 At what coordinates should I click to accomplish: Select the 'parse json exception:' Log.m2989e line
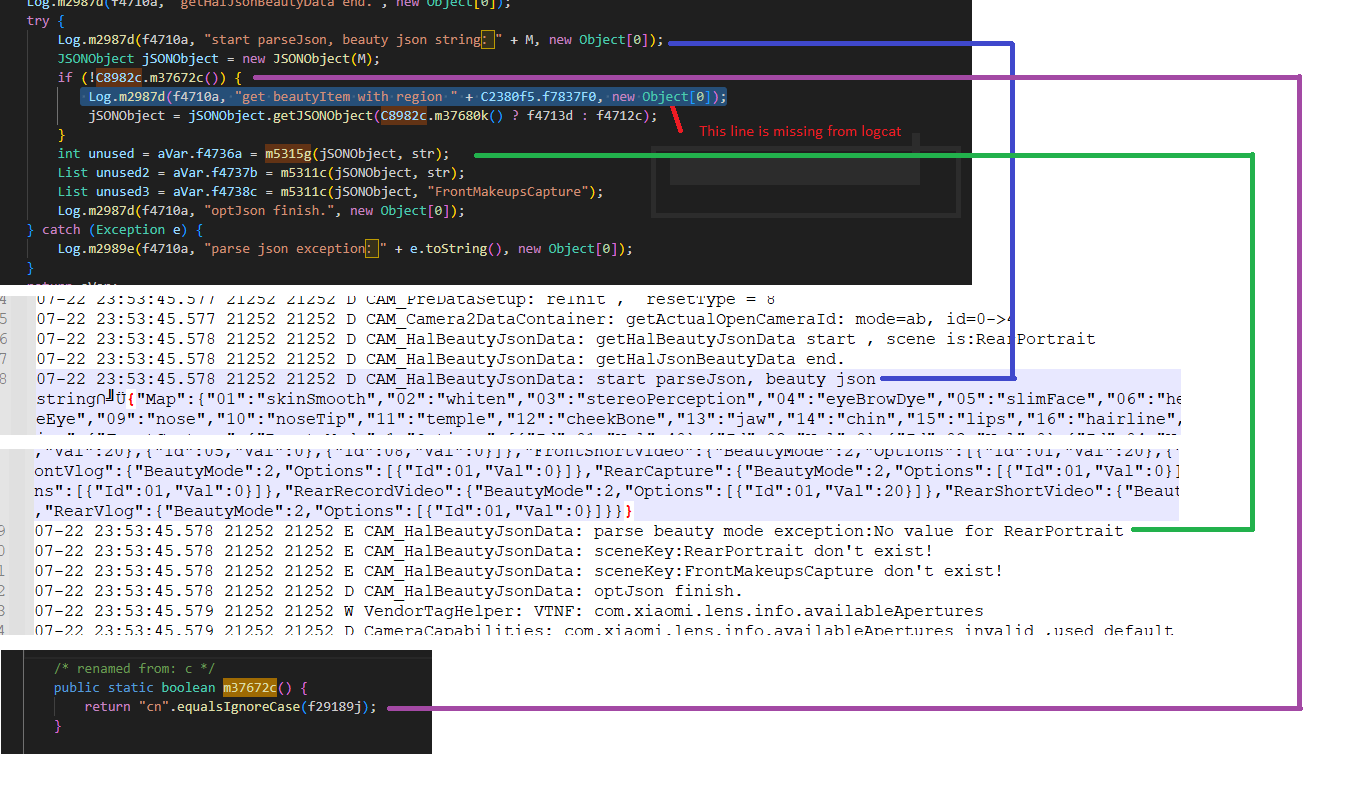tap(345, 249)
